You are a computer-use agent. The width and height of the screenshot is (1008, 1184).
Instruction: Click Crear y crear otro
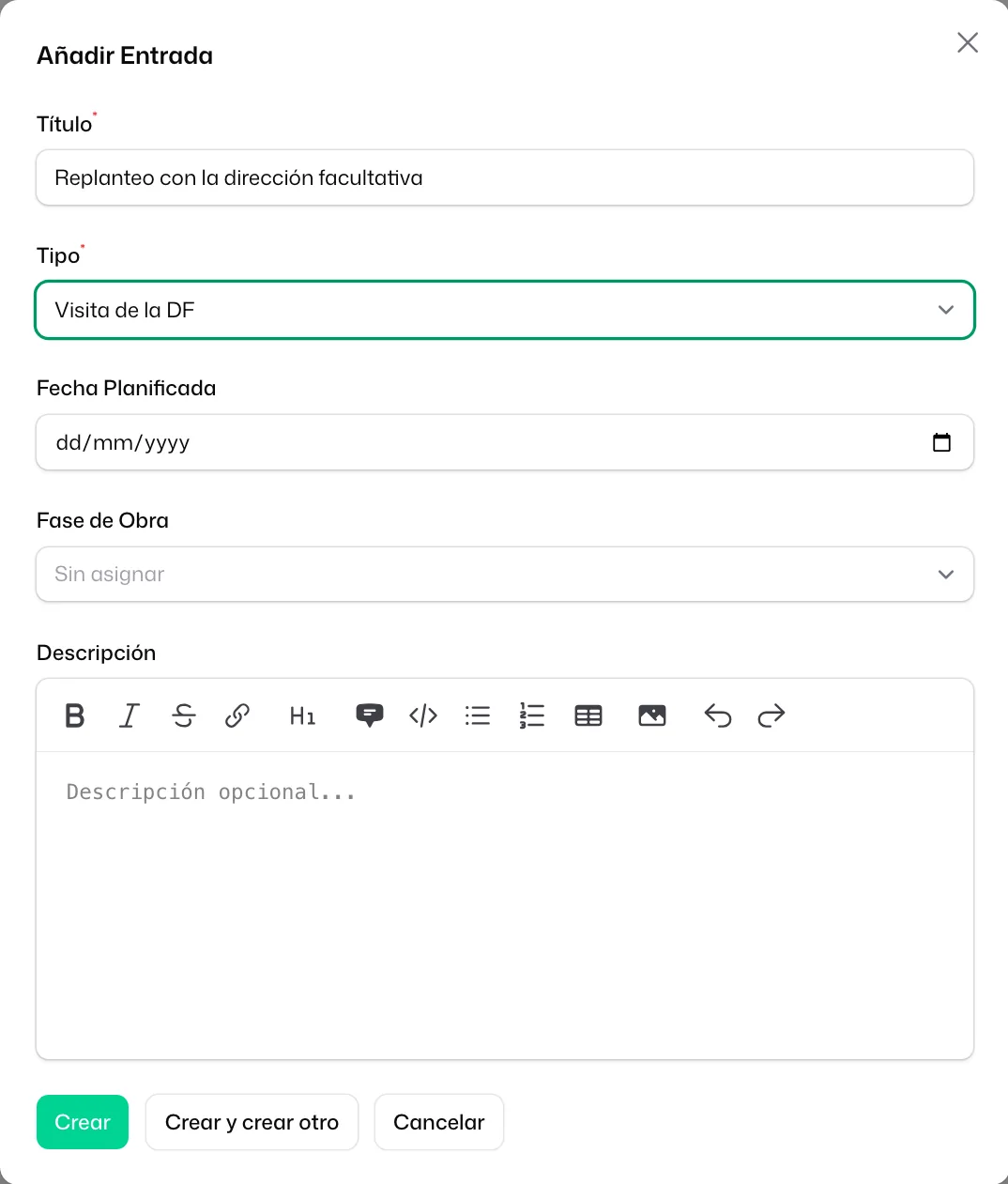(x=252, y=1122)
